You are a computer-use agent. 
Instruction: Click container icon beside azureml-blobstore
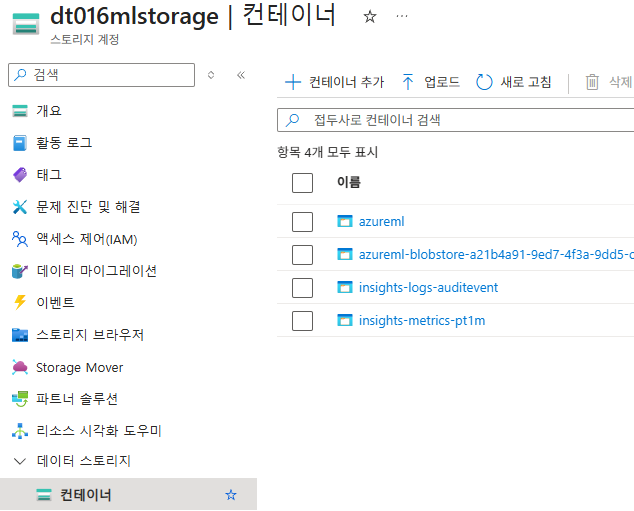(344, 254)
